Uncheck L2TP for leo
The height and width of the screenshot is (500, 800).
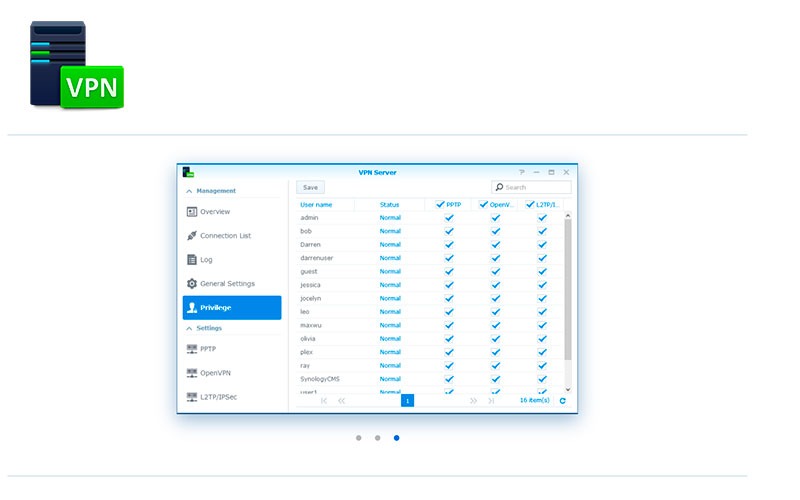pyautogui.click(x=542, y=312)
